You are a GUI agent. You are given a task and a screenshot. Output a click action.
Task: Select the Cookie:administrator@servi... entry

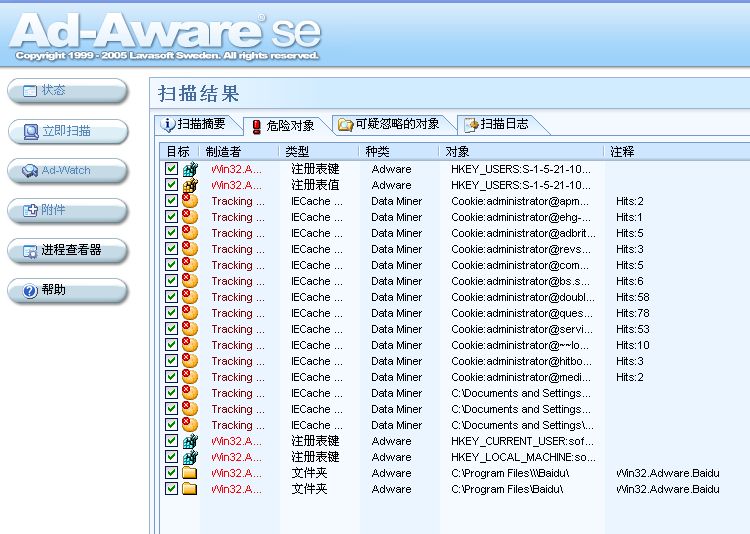pyautogui.click(x=521, y=329)
